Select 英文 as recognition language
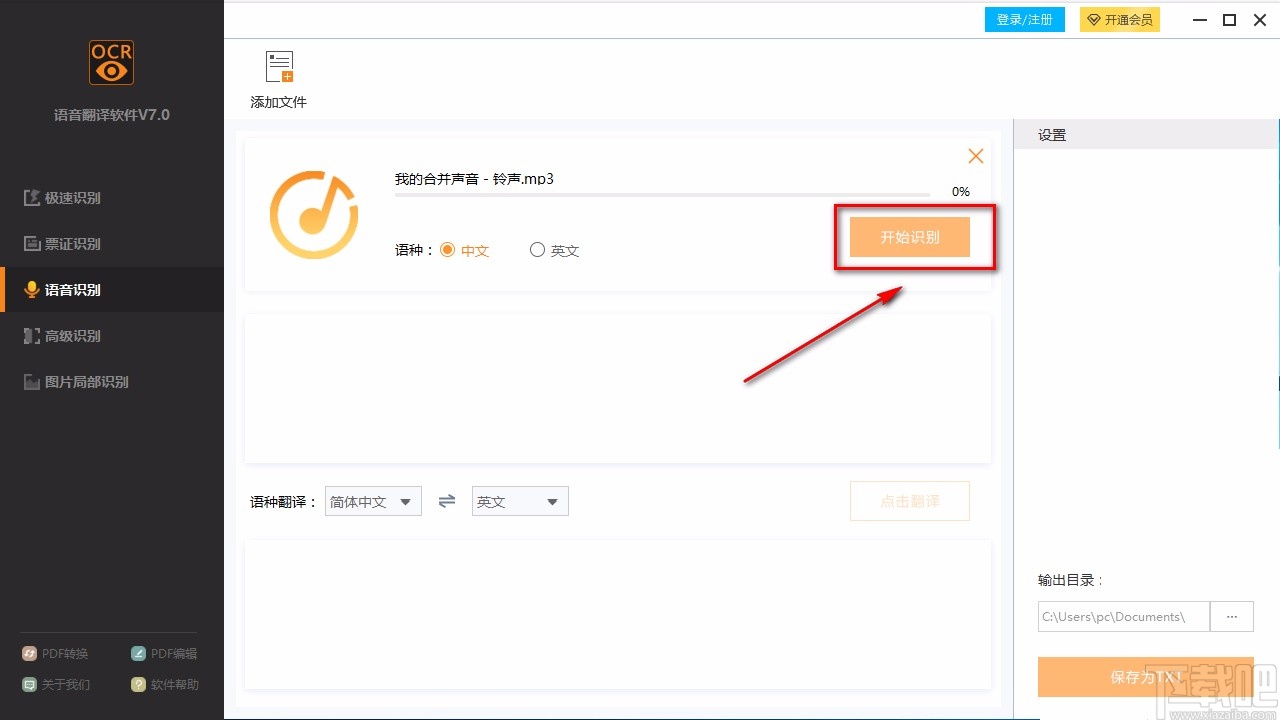 555,250
